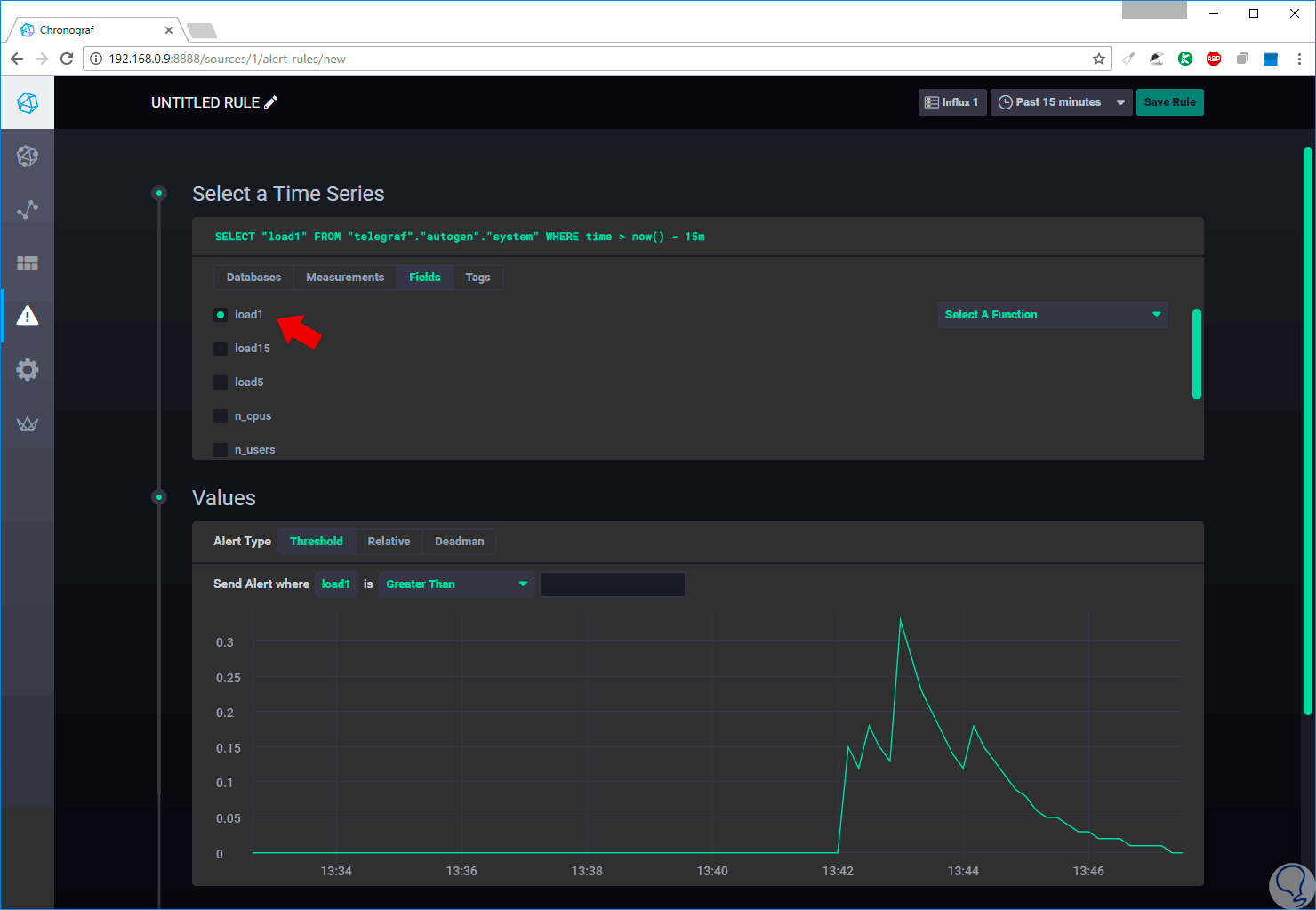Open the Greater Than operator dropdown
This screenshot has width=1316, height=910.
(457, 584)
